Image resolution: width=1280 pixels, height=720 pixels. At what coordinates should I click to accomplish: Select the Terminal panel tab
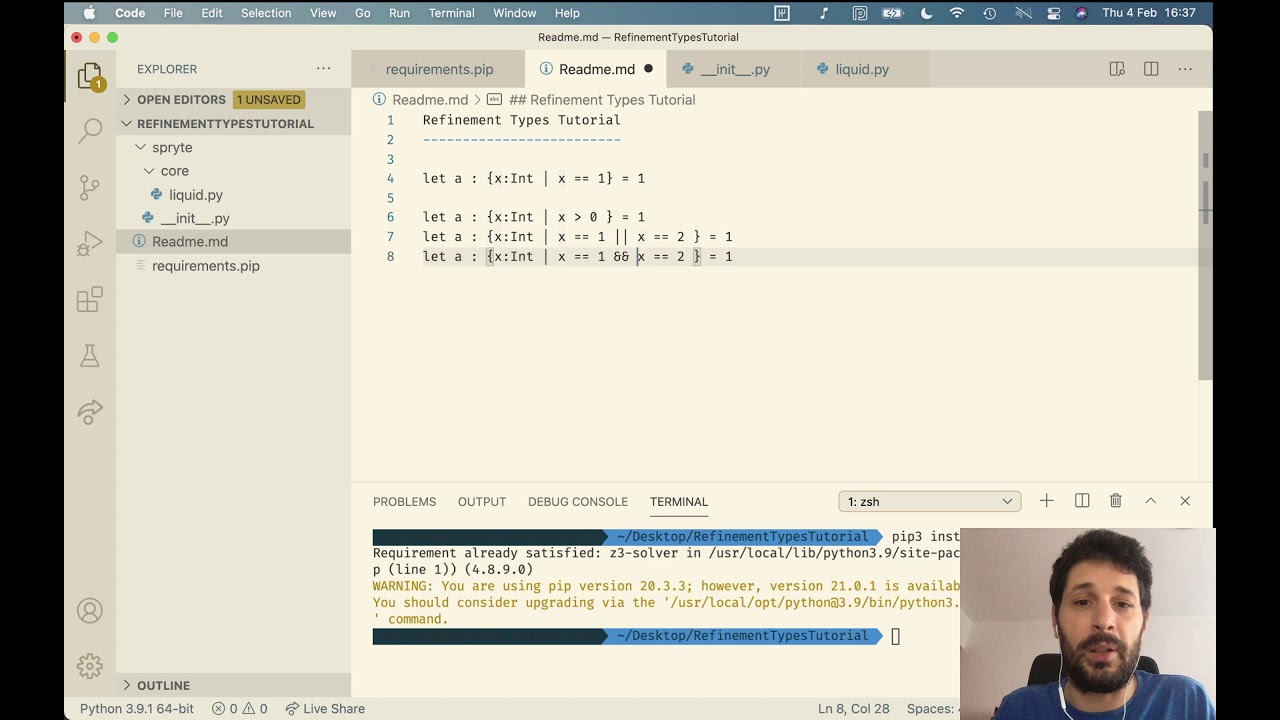coord(679,501)
